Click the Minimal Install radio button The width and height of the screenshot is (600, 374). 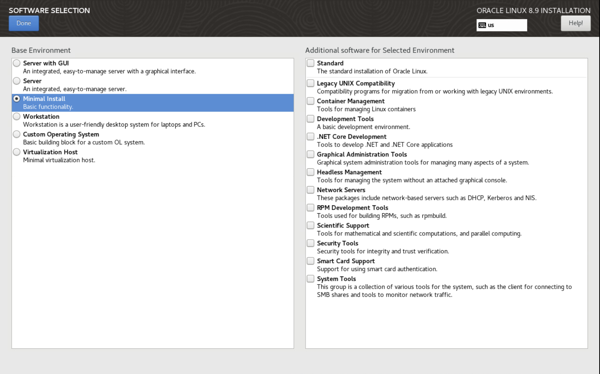(16, 98)
